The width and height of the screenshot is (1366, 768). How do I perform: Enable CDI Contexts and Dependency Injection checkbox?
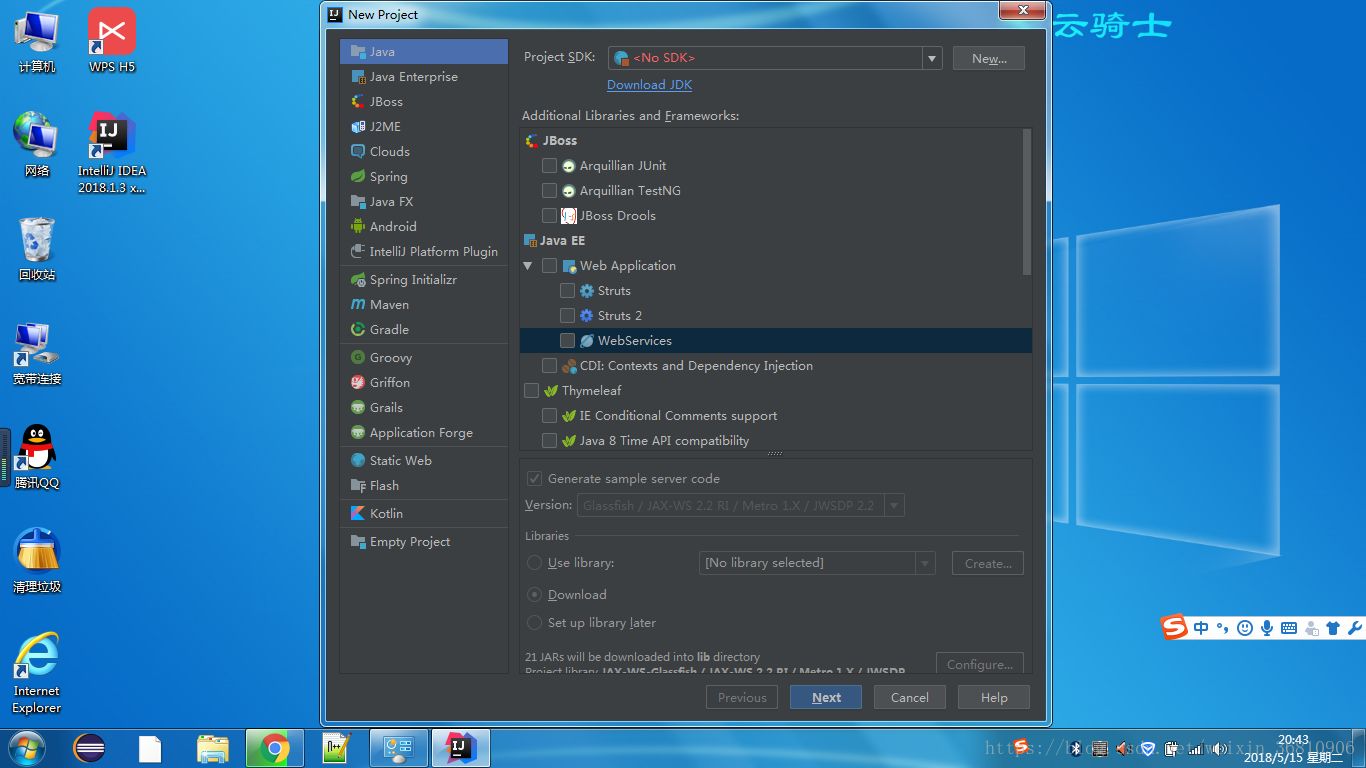(x=549, y=366)
